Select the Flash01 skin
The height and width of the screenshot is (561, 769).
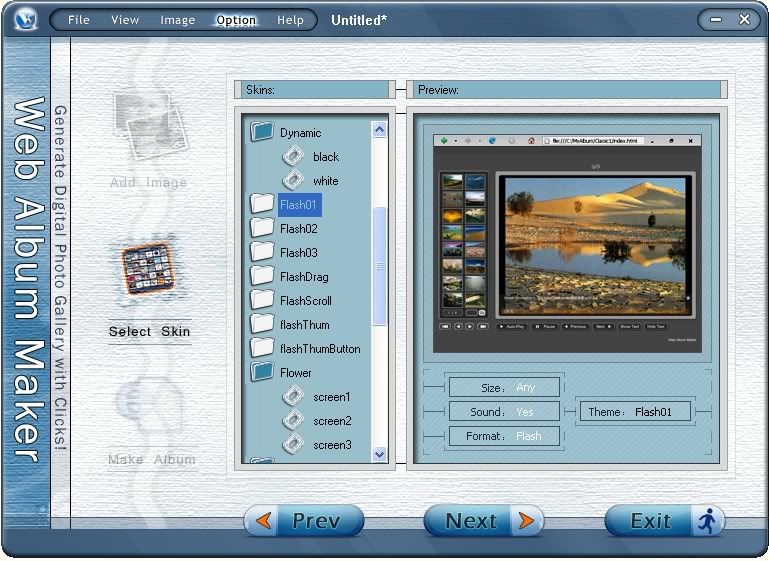(x=299, y=204)
